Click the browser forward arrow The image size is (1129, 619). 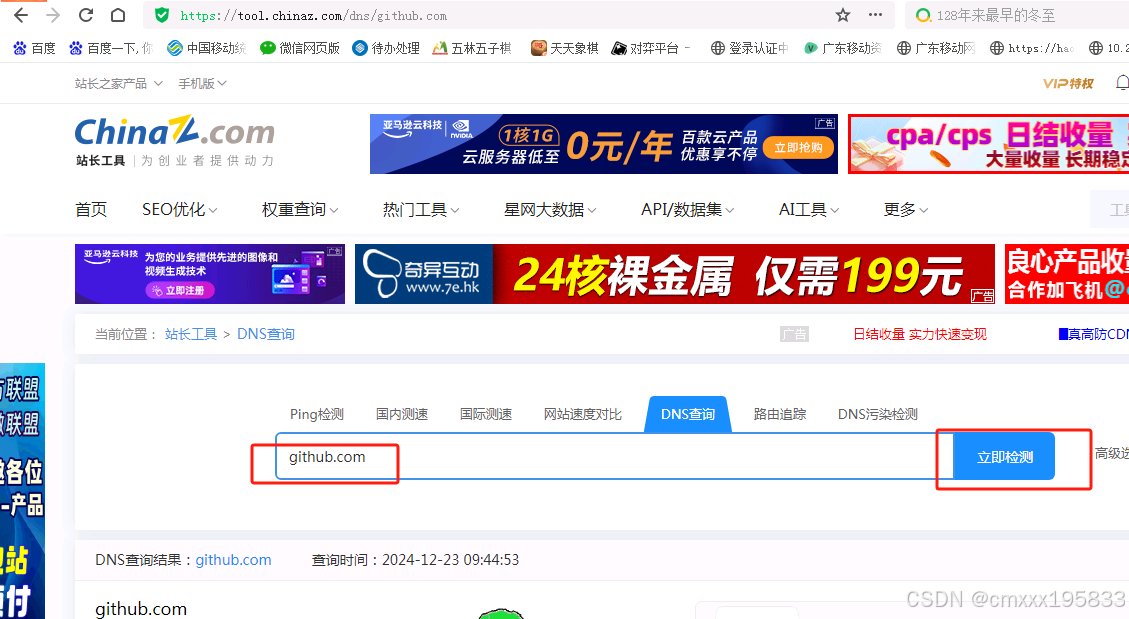[x=53, y=15]
